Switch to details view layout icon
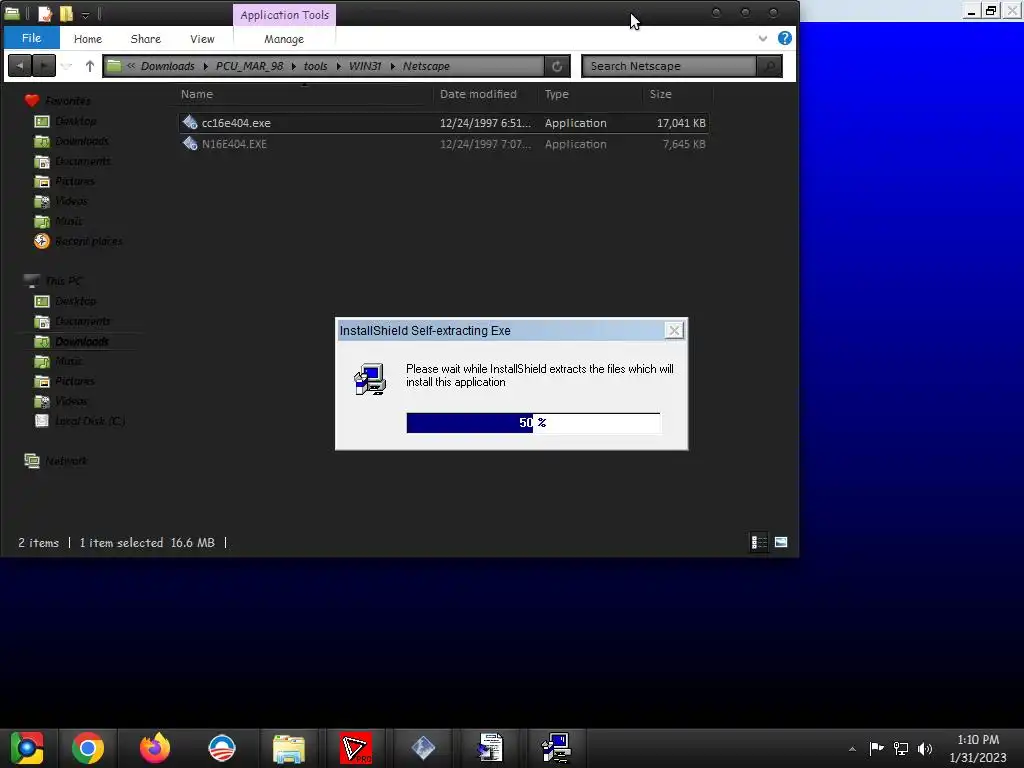Image resolution: width=1024 pixels, height=768 pixels. point(759,542)
